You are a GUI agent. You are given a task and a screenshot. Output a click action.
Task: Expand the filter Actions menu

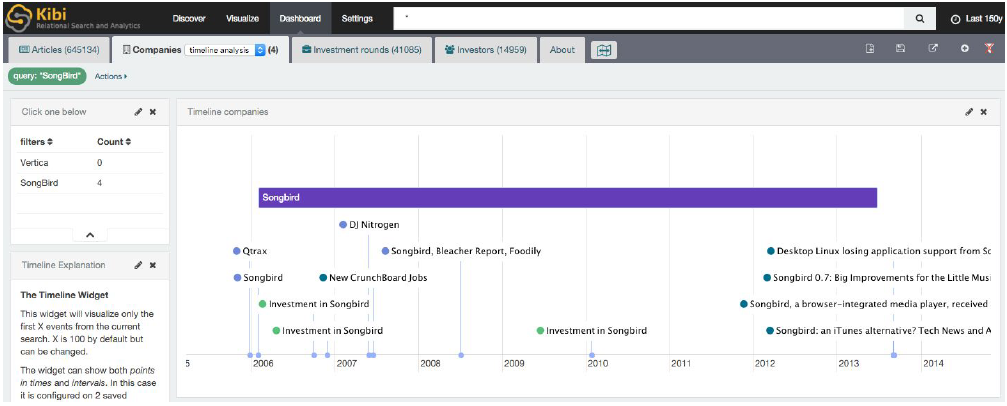[x=110, y=76]
